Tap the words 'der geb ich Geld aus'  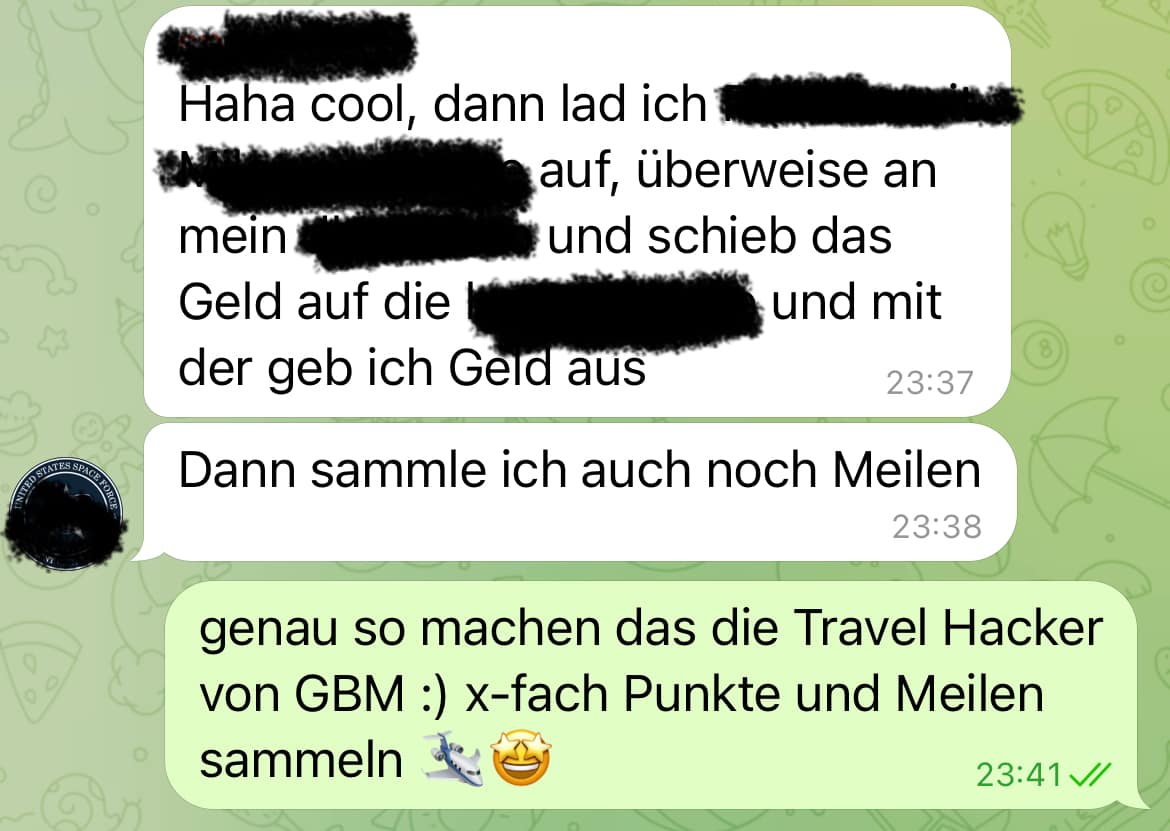tap(412, 370)
